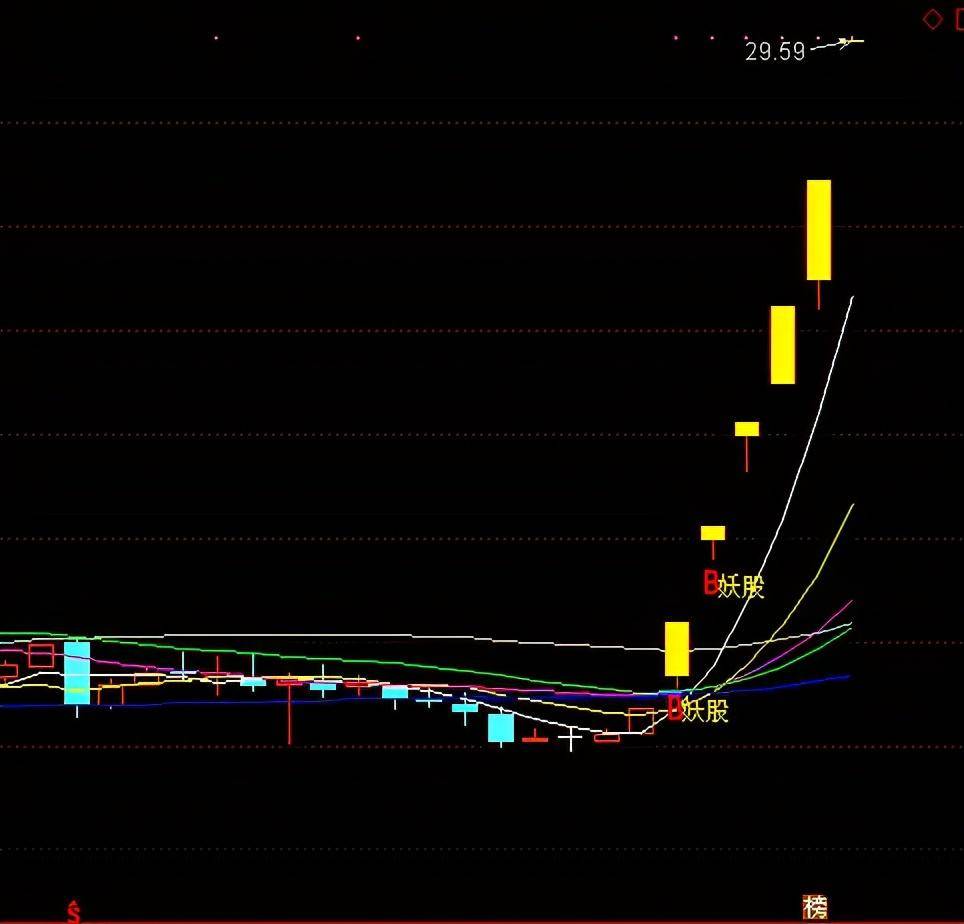Click the red S marker at bottom left

(x=73, y=912)
